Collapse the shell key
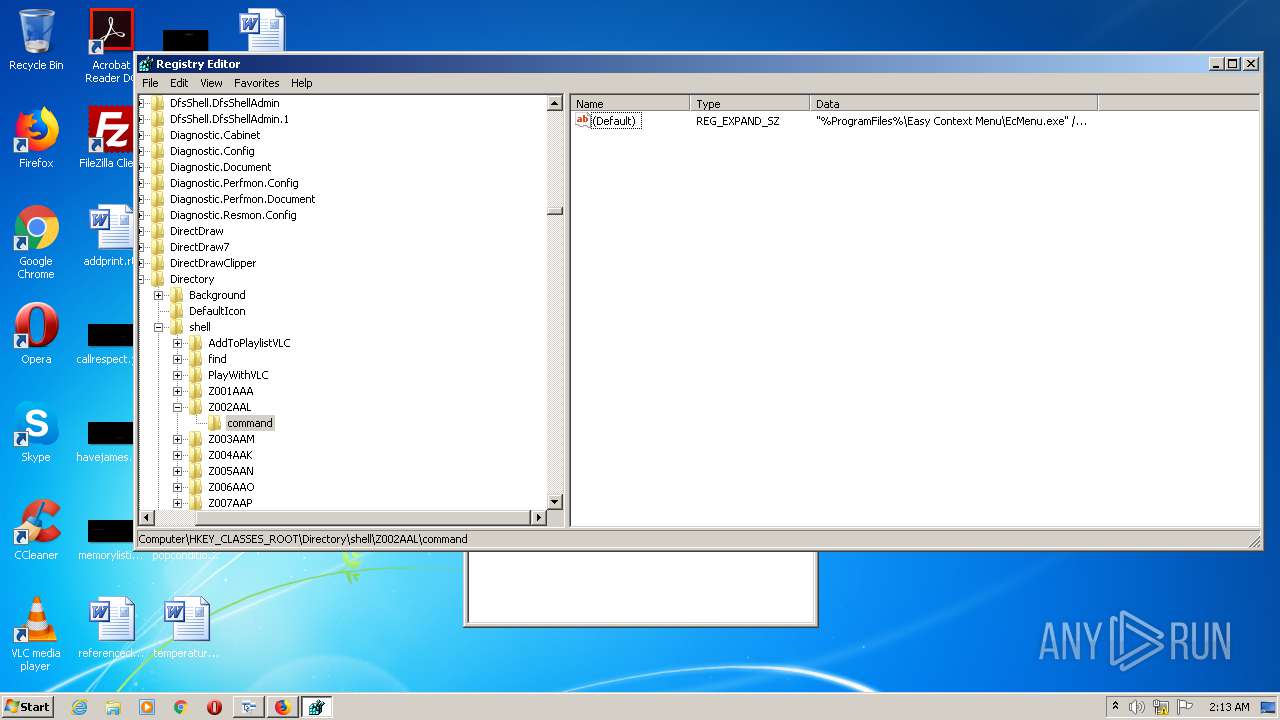Viewport: 1280px width, 720px height. 159,327
